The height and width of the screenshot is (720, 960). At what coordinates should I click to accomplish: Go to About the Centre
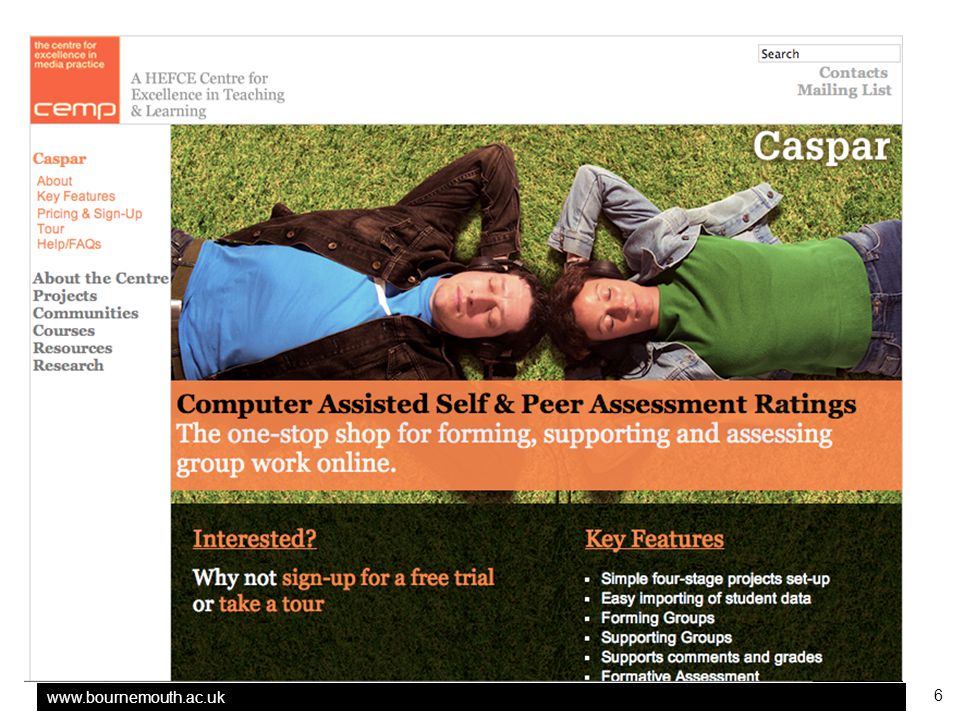tap(101, 278)
